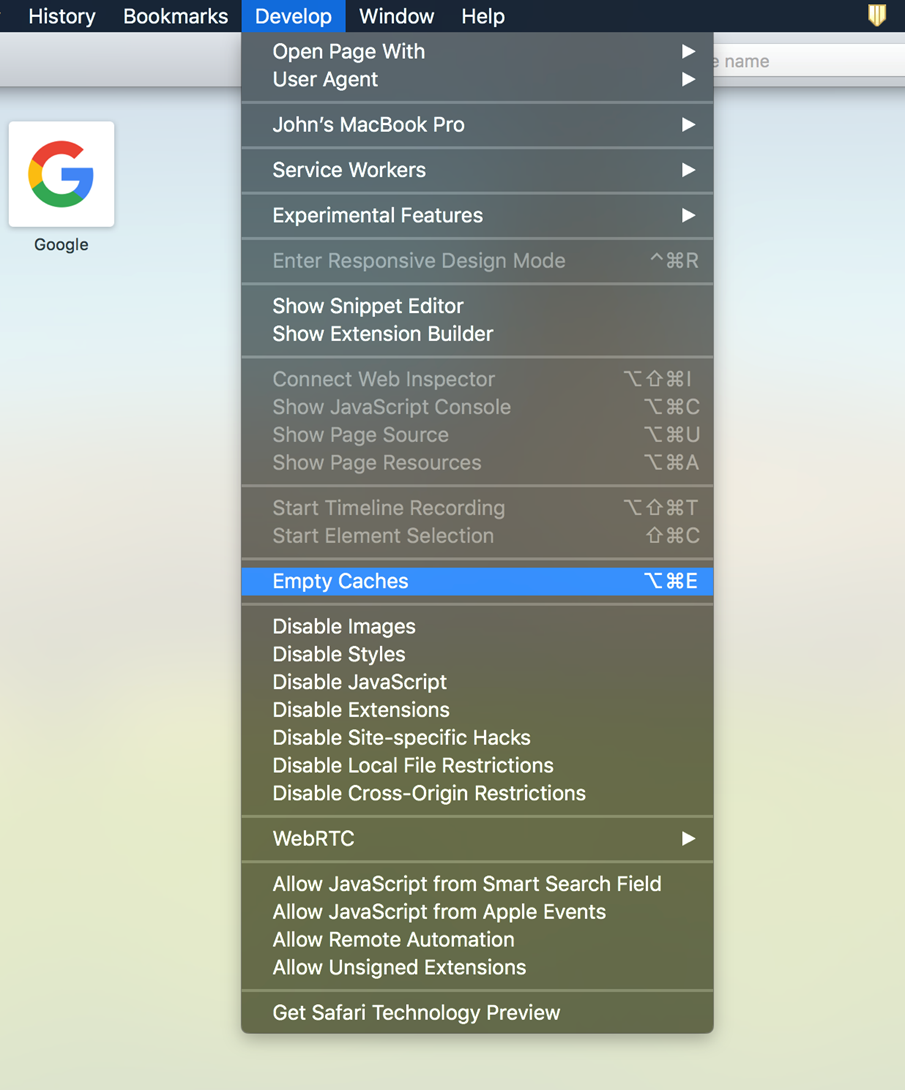Choose Enter Responsive Design Mode
Image resolution: width=905 pixels, height=1090 pixels.
point(478,261)
